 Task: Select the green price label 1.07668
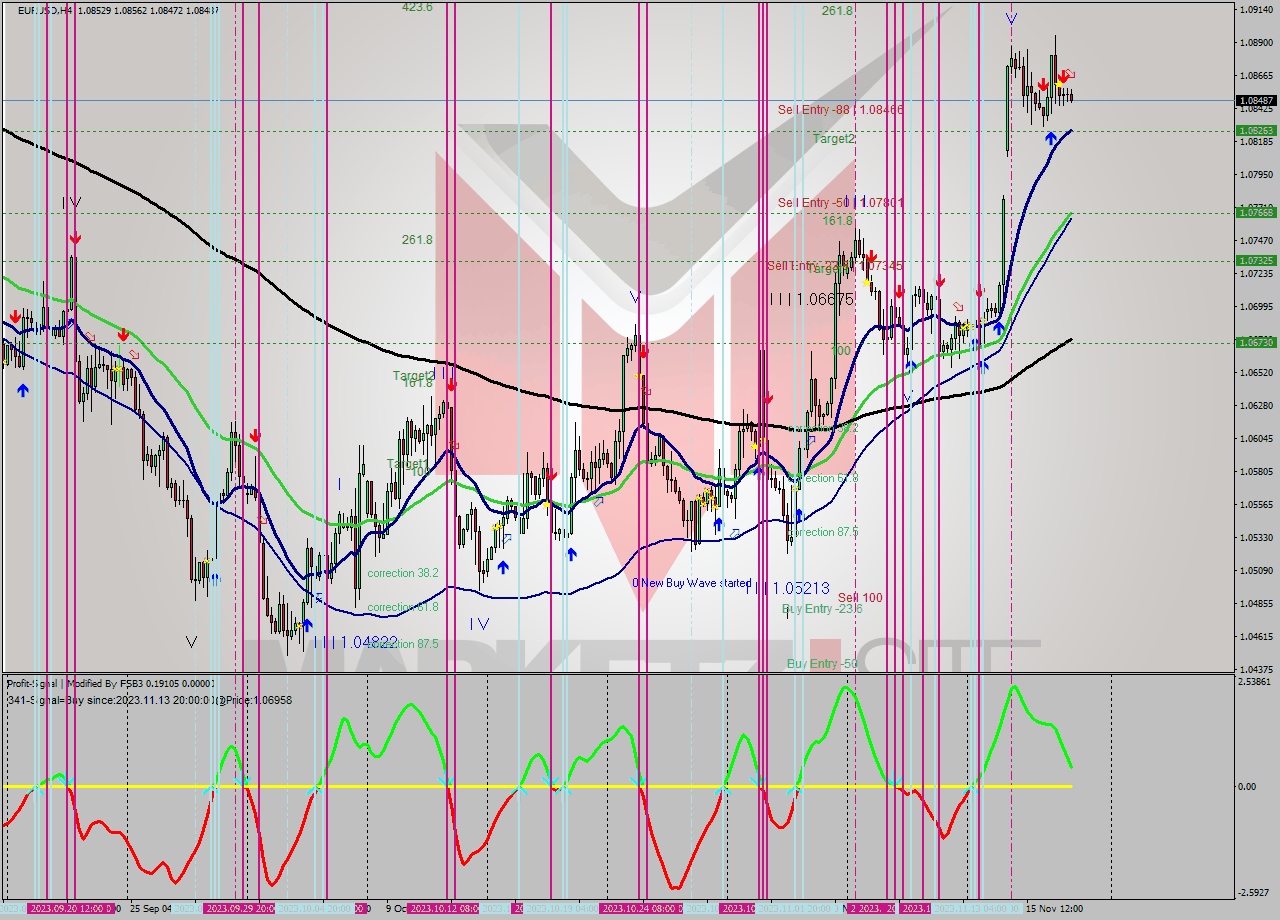pyautogui.click(x=1256, y=213)
